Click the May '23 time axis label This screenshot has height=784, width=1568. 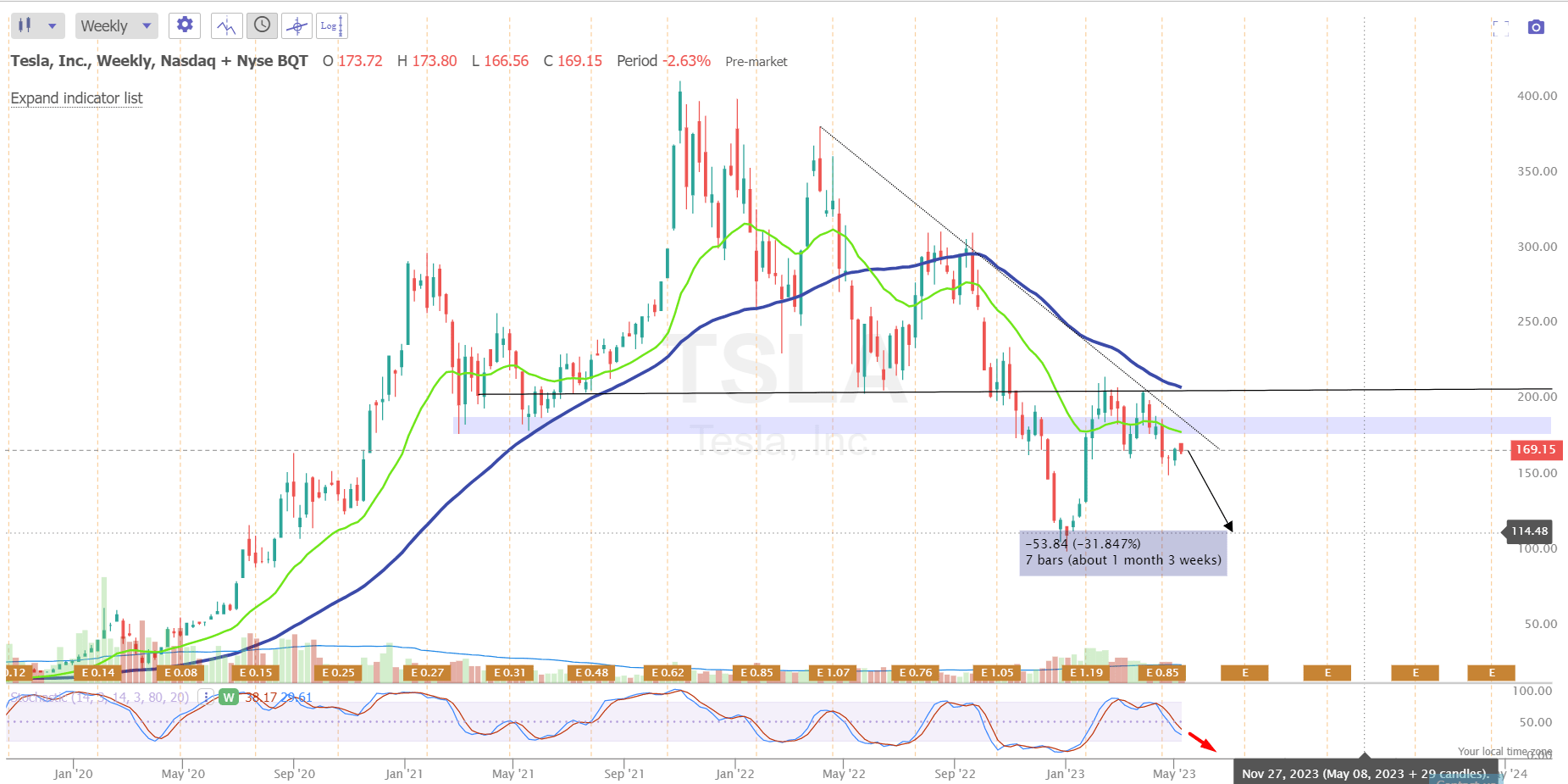click(1175, 774)
